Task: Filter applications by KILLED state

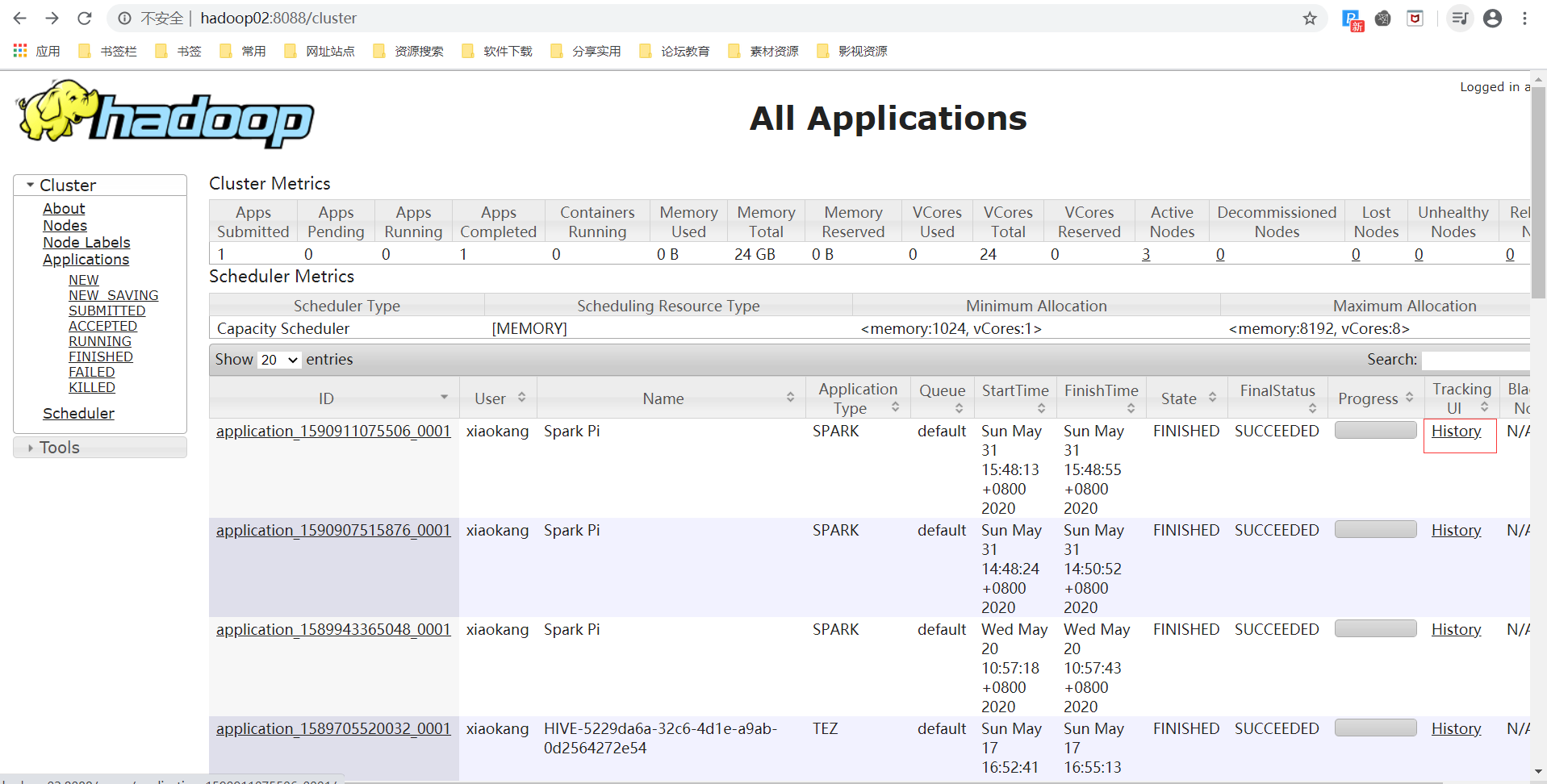Action: [91, 387]
